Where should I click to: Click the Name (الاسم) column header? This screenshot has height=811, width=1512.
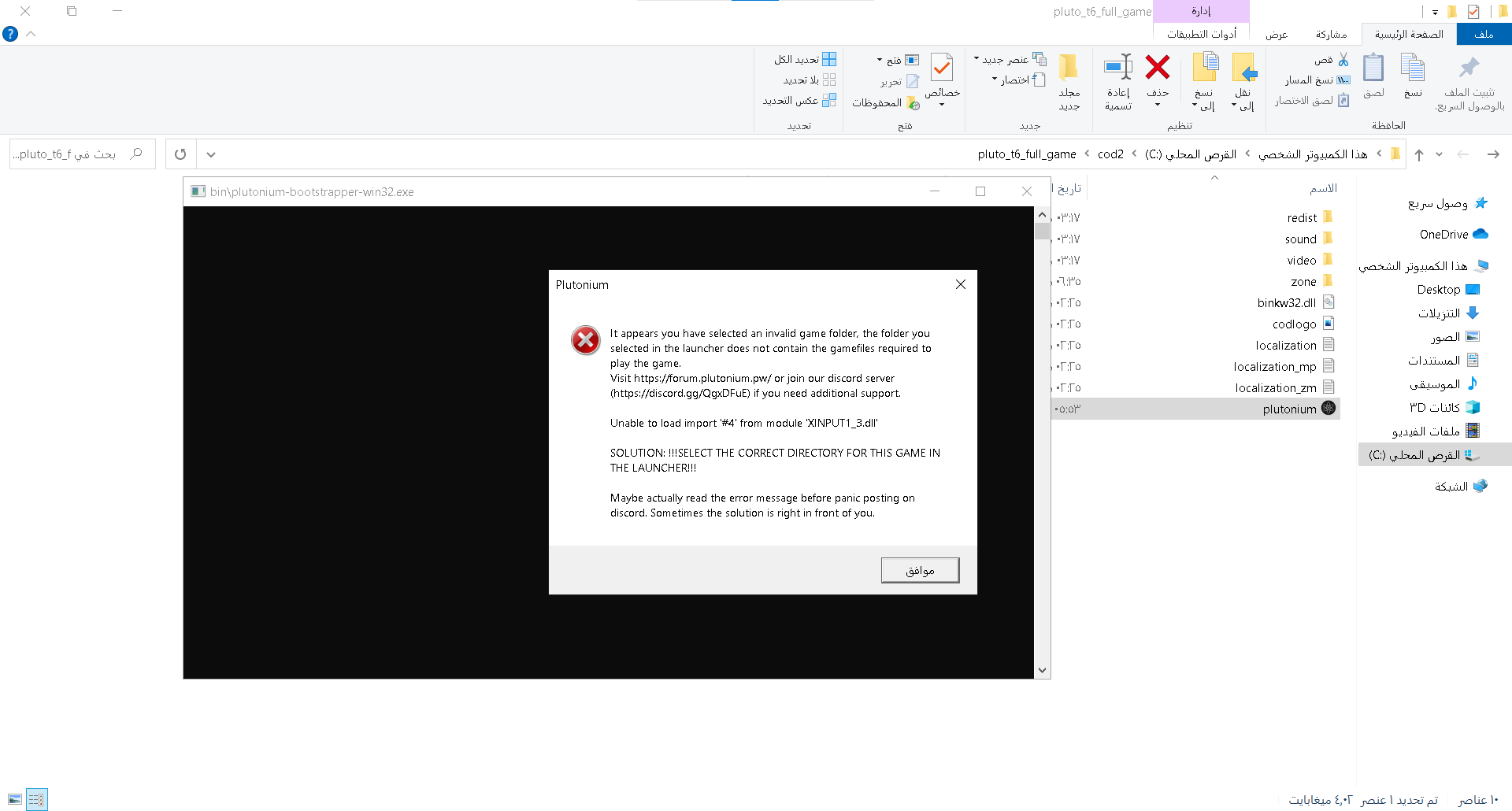1323,188
